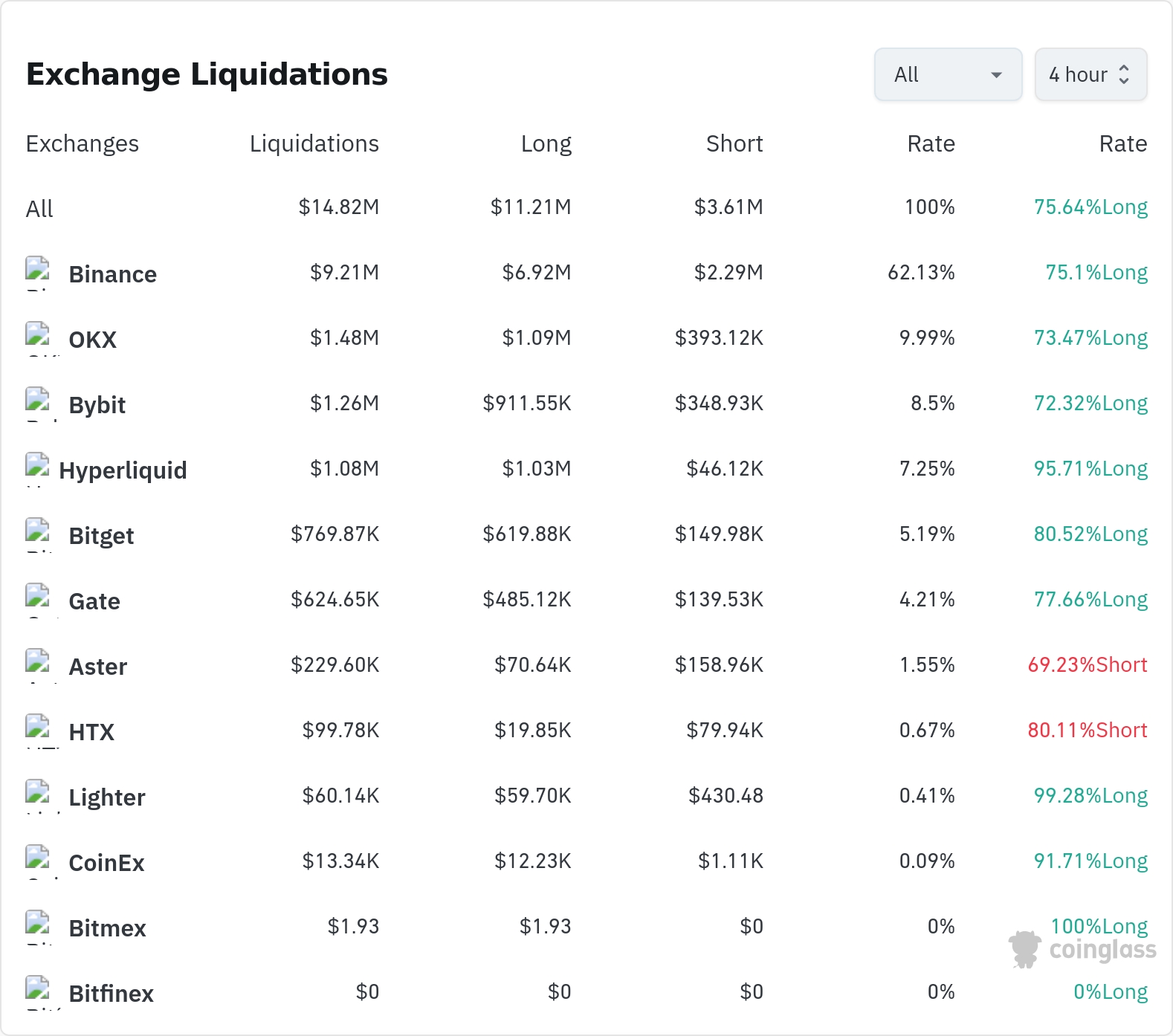Image resolution: width=1173 pixels, height=1036 pixels.
Task: Open the All symbols dropdown
Action: (948, 74)
